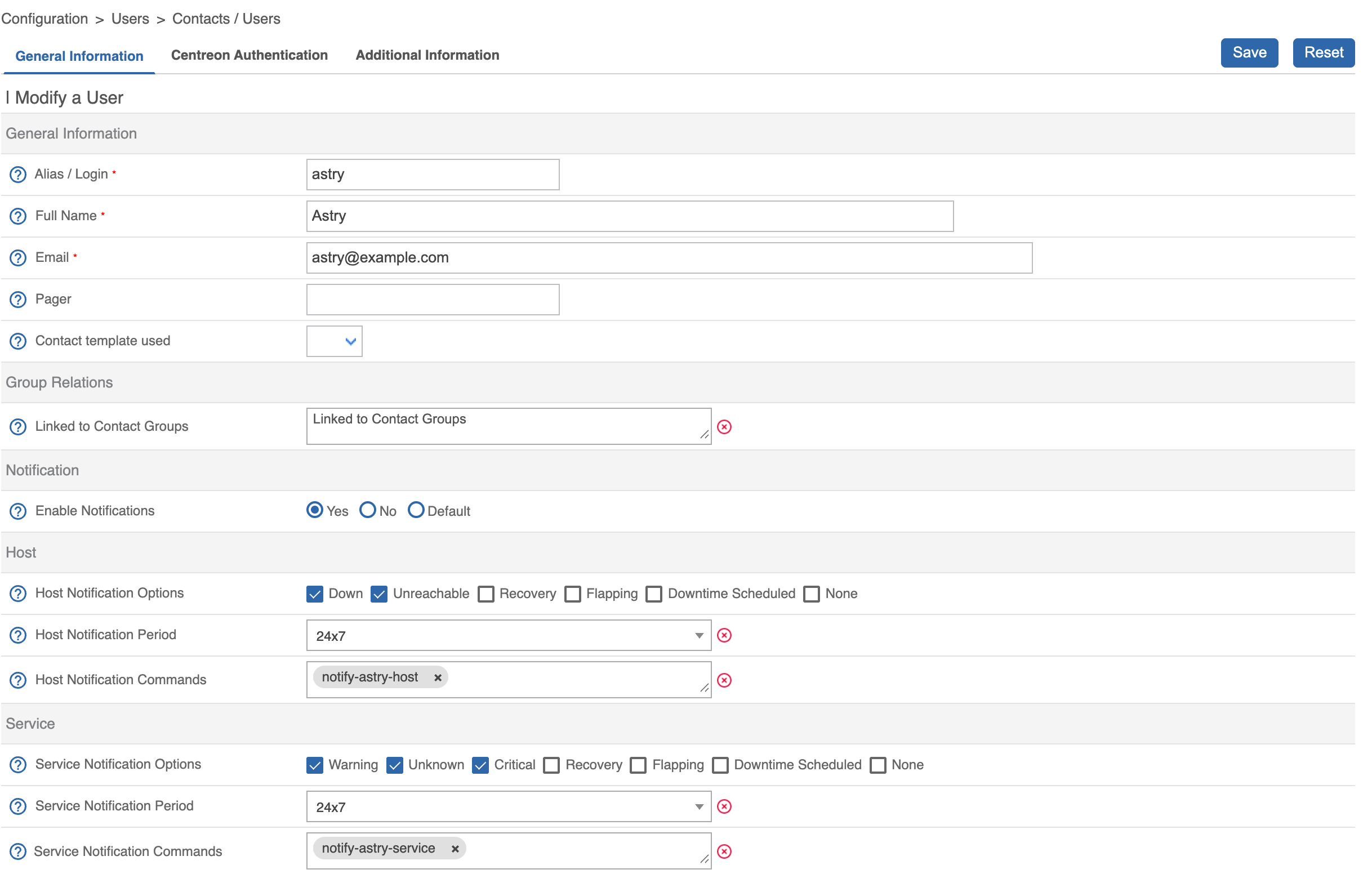
Task: Open Contact template used dropdown
Action: [334, 341]
